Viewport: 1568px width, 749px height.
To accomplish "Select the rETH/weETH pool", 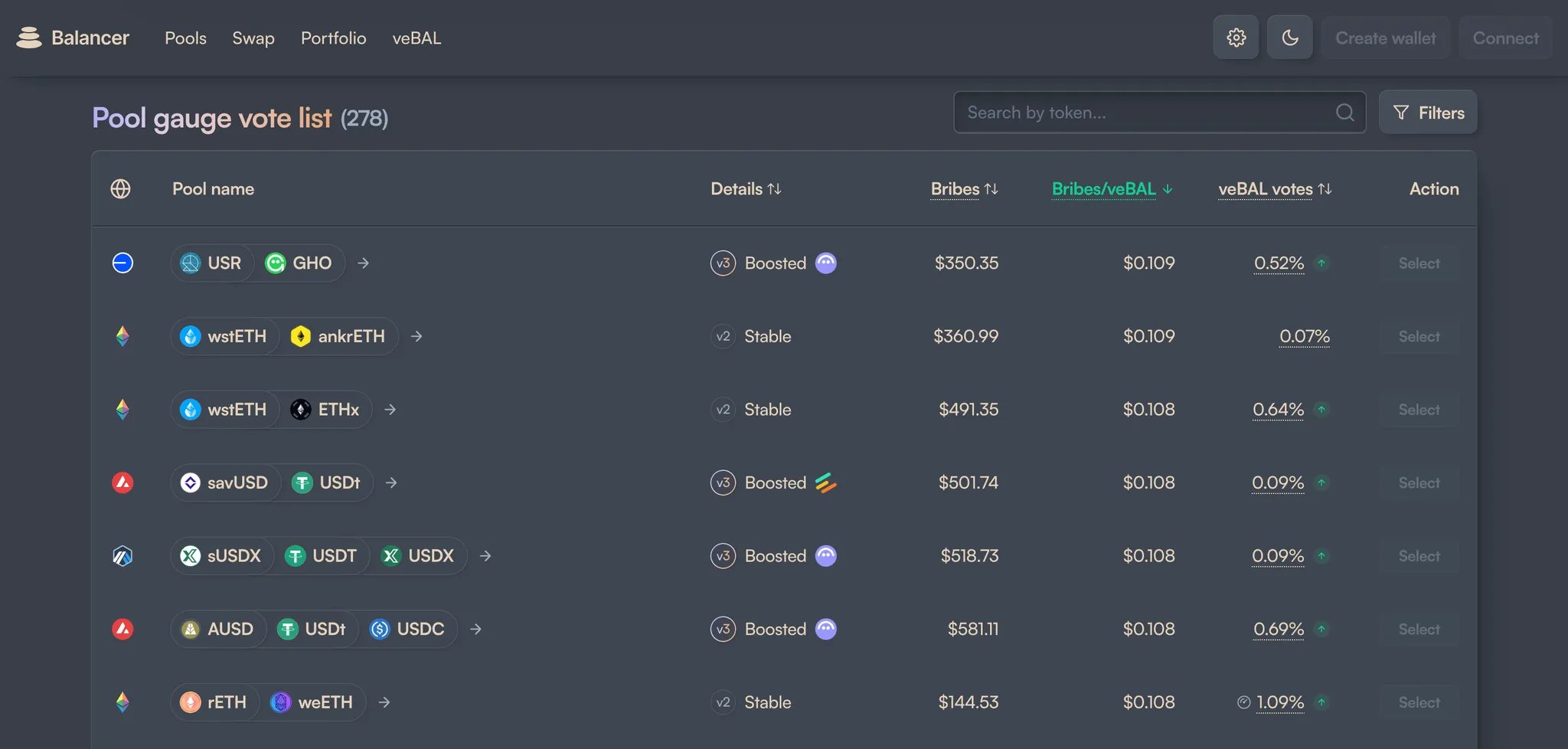I will (x=1419, y=702).
